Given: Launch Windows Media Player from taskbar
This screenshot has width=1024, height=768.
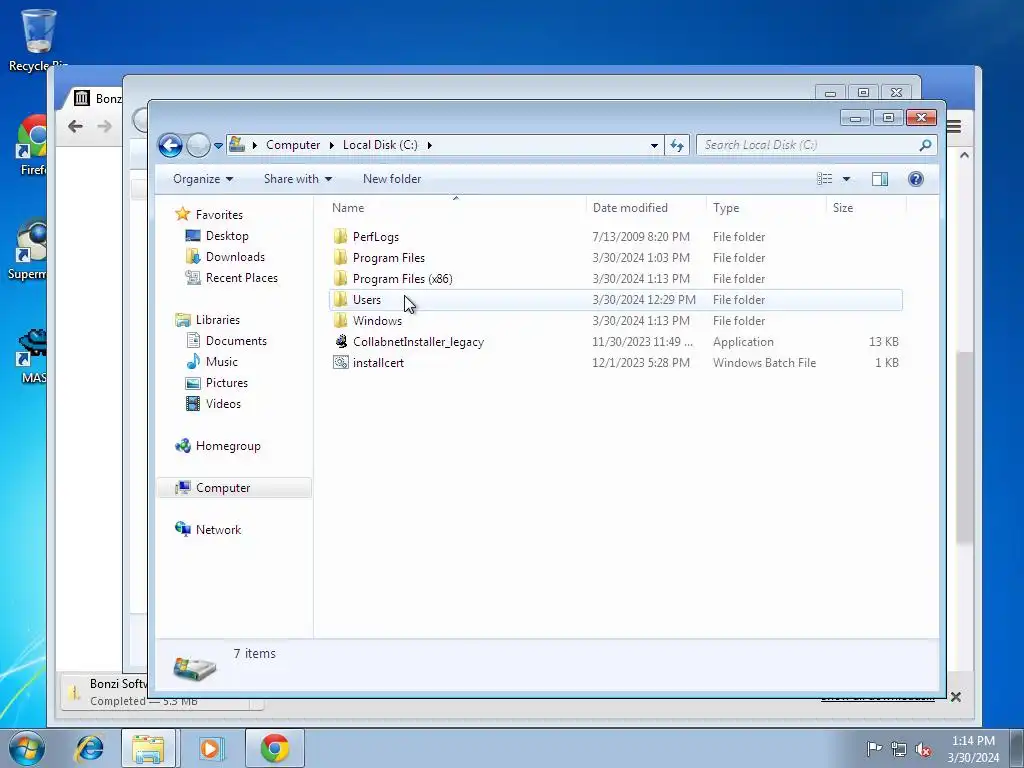Looking at the screenshot, I should pyautogui.click(x=210, y=748).
